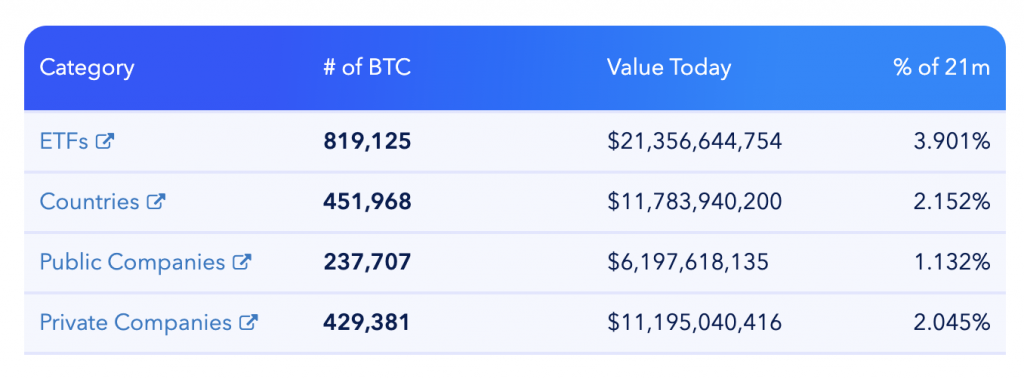
Task: Click the % of 21m column header
Action: [942, 67]
